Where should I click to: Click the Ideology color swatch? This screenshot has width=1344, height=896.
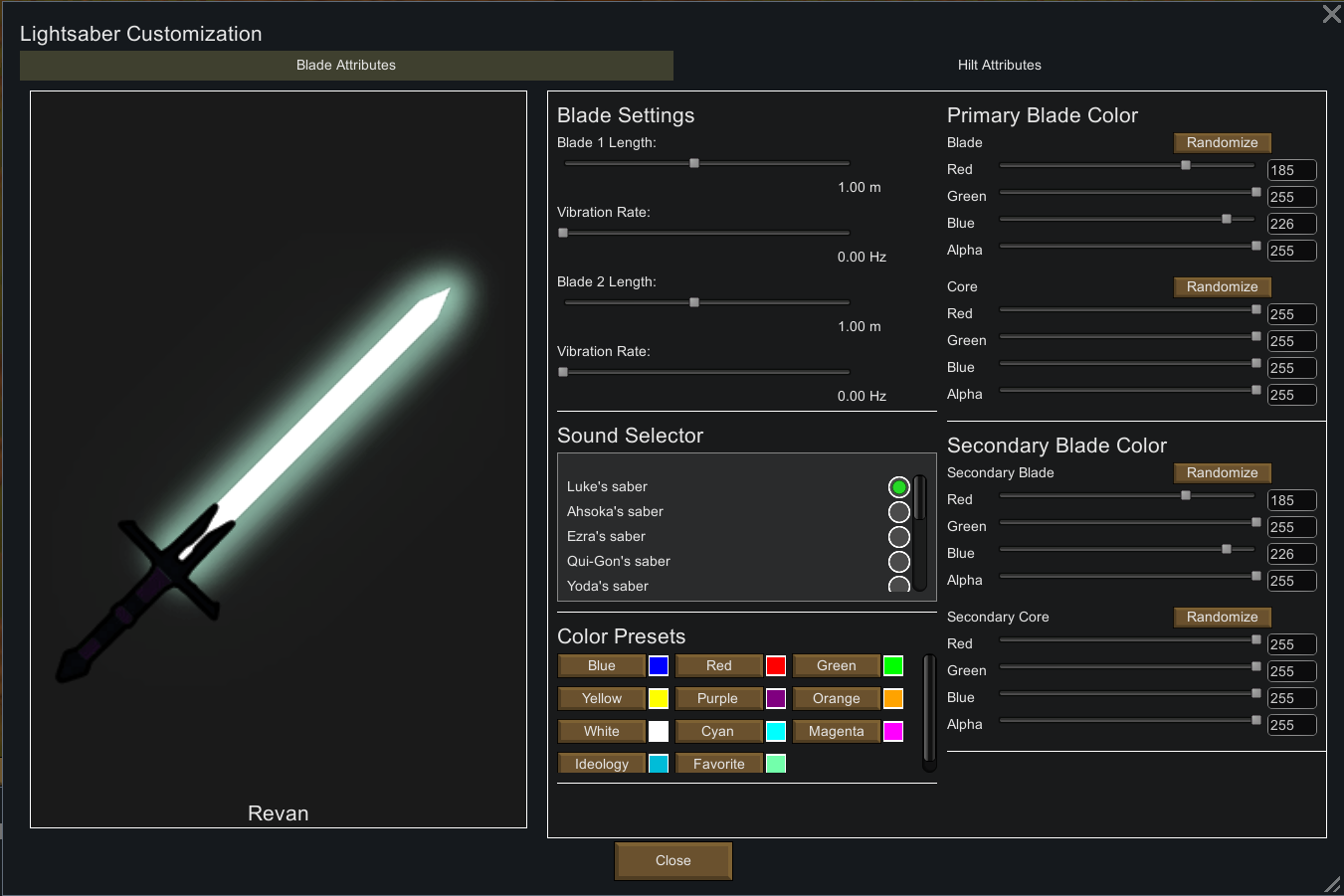(659, 764)
